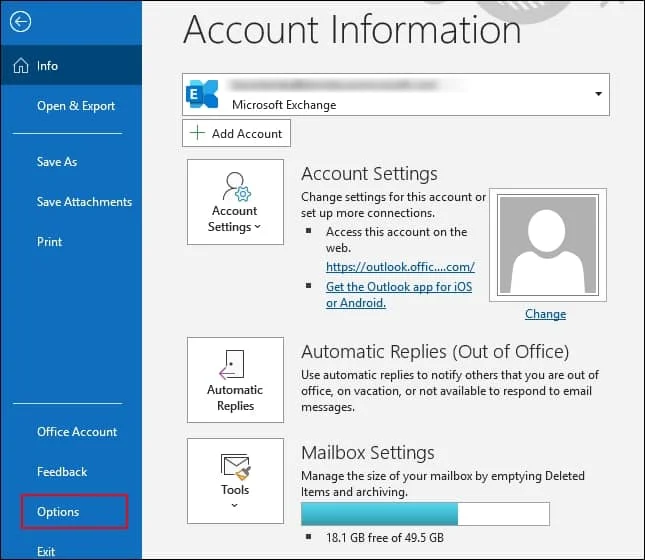Click the mailbox storage usage bar

425,514
